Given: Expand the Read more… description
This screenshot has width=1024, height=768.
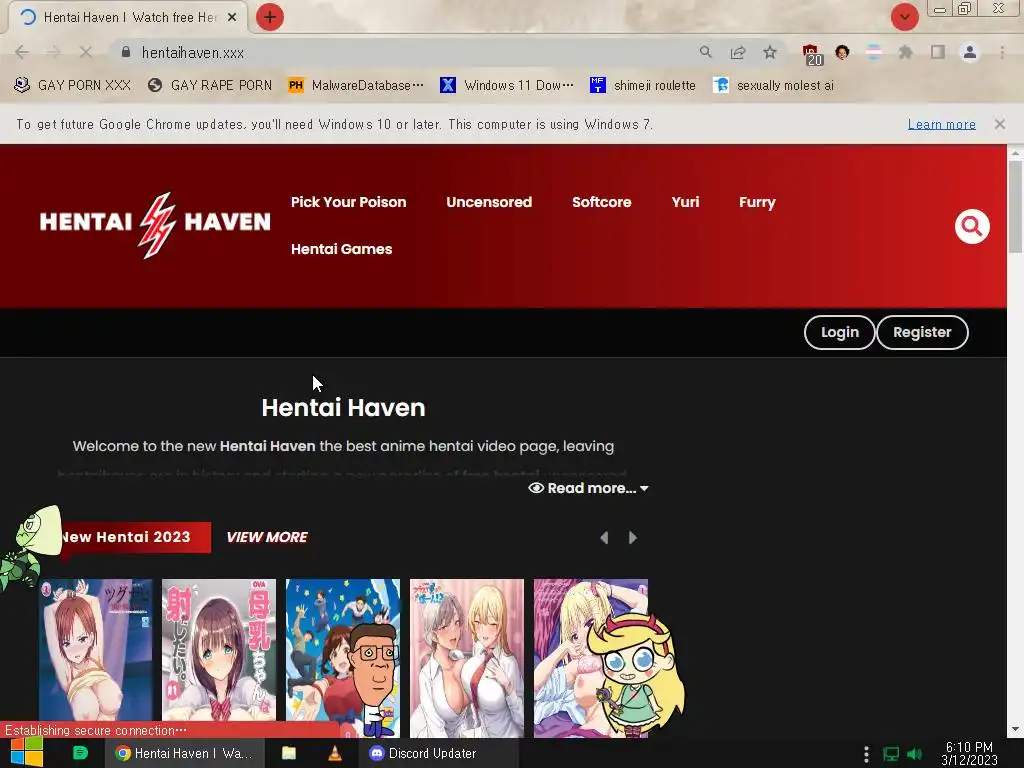Looking at the screenshot, I should coord(588,488).
